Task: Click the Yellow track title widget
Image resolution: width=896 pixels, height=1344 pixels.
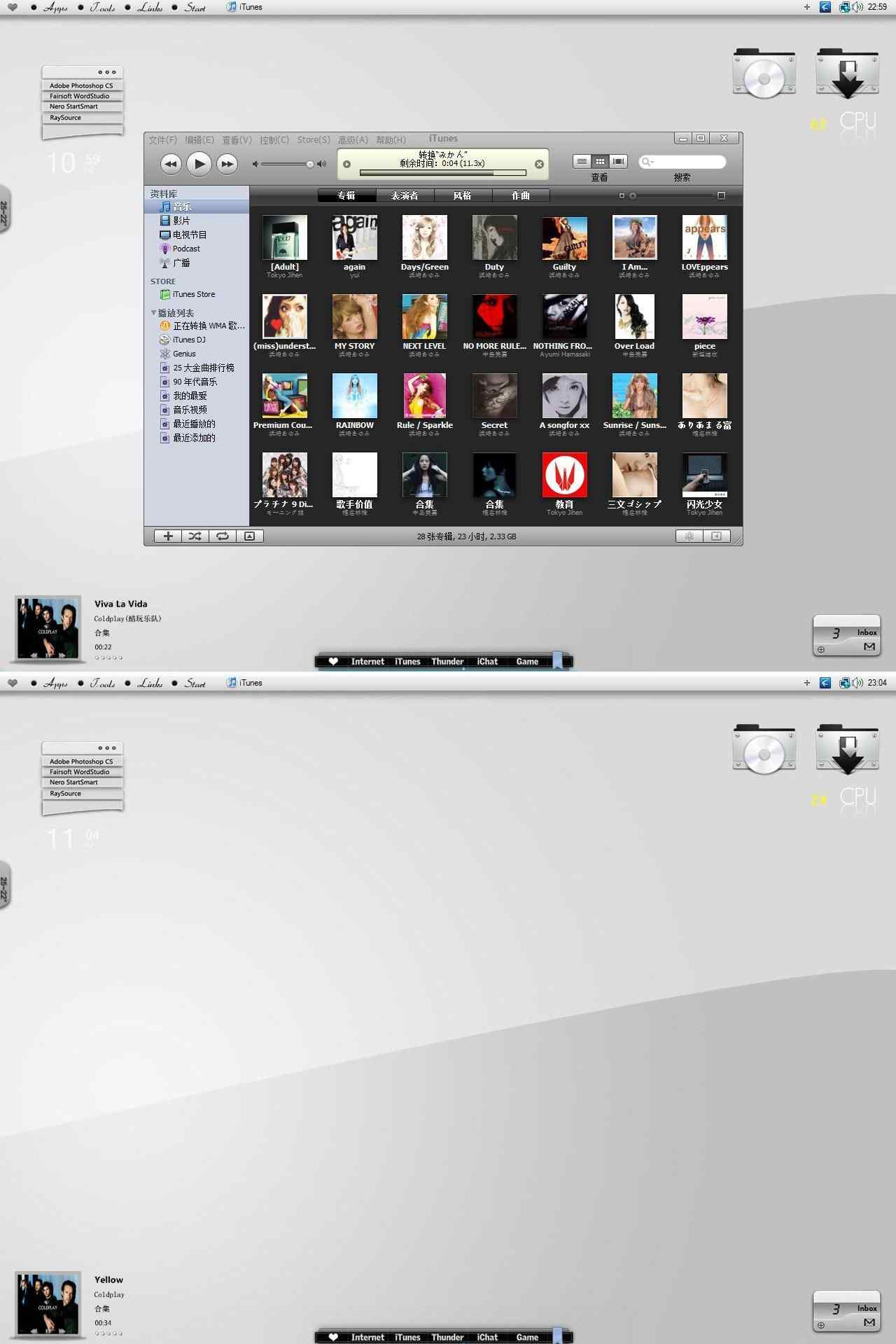Action: point(108,1280)
